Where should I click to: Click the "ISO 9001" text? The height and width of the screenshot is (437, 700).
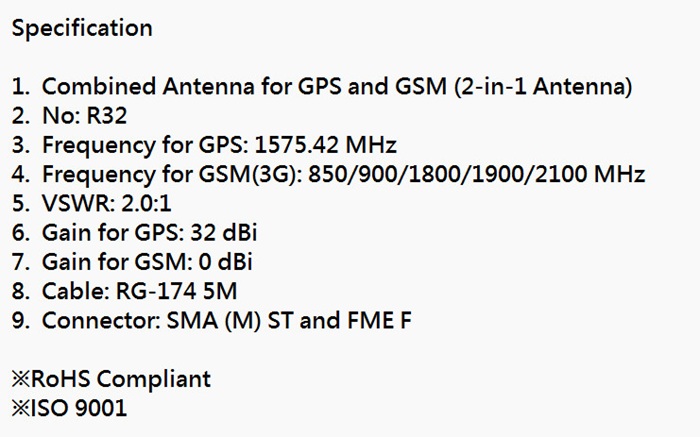click(80, 409)
